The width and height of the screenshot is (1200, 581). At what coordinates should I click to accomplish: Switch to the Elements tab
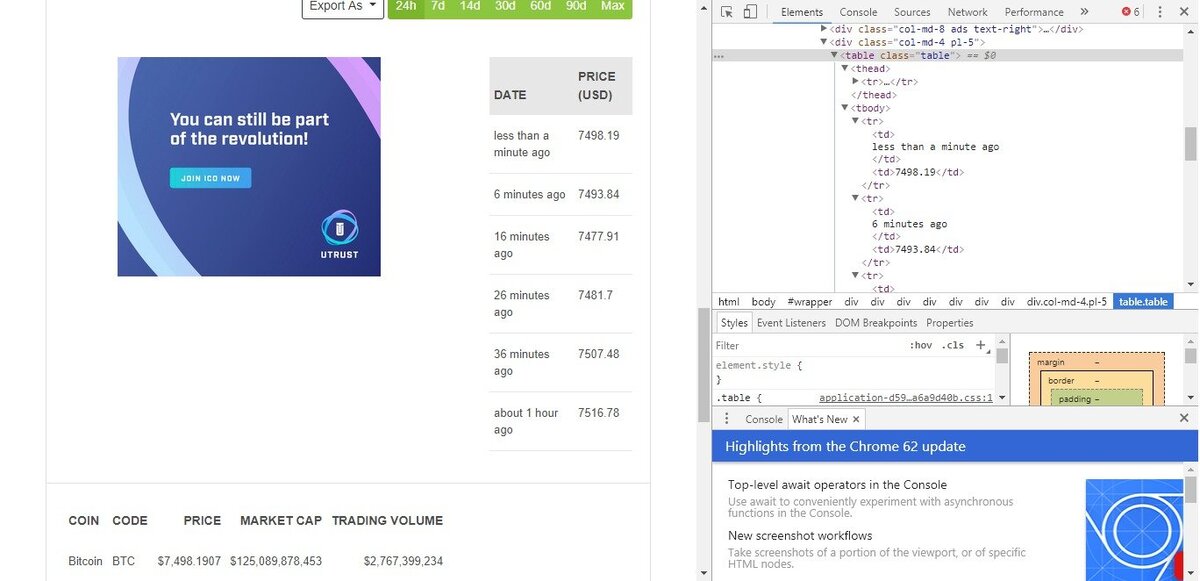coord(802,12)
